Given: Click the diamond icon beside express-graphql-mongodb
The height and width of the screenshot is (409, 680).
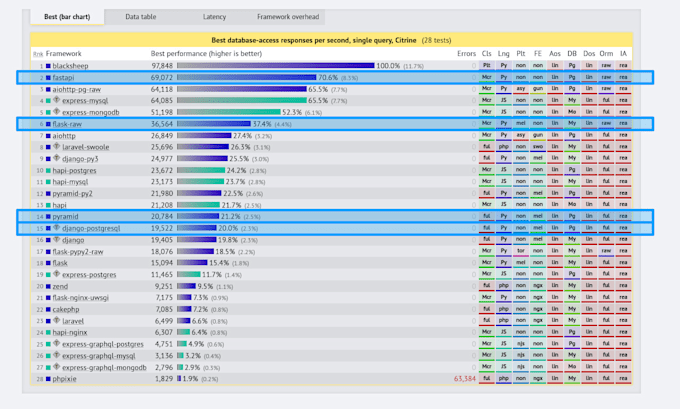Looking at the screenshot, I should point(55,368).
